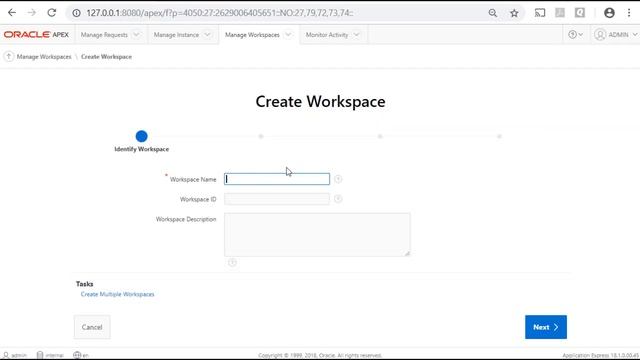Click the internal workspace icon in footer
The height and width of the screenshot is (360, 640).
pos(40,355)
